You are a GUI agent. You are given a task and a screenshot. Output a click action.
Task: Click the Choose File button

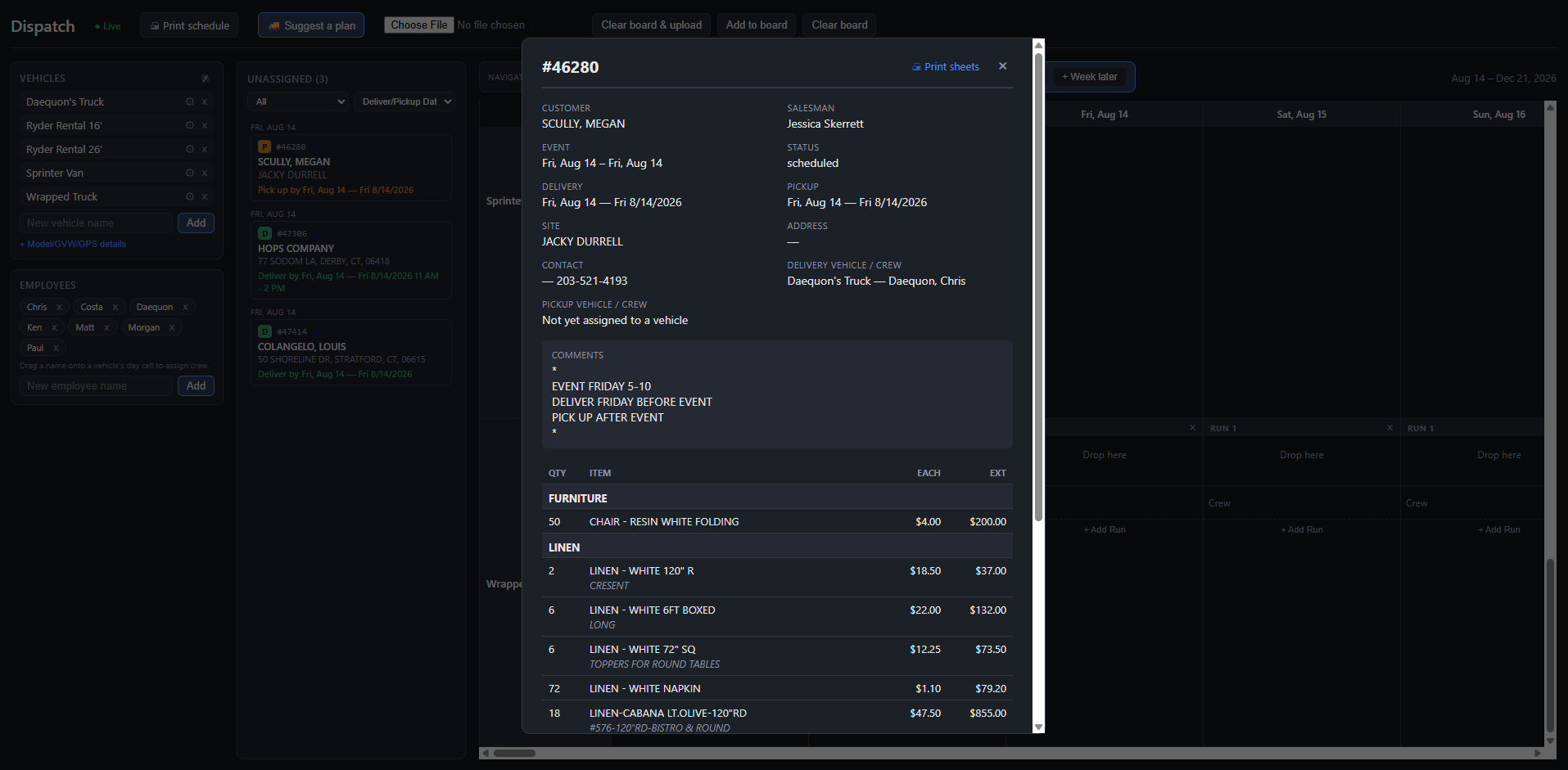coord(419,25)
